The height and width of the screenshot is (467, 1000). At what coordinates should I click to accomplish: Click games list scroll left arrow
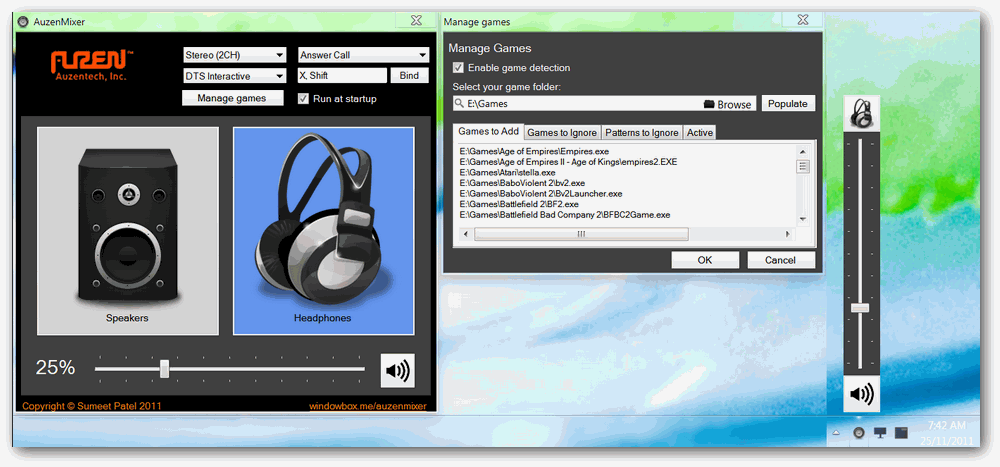coord(464,234)
